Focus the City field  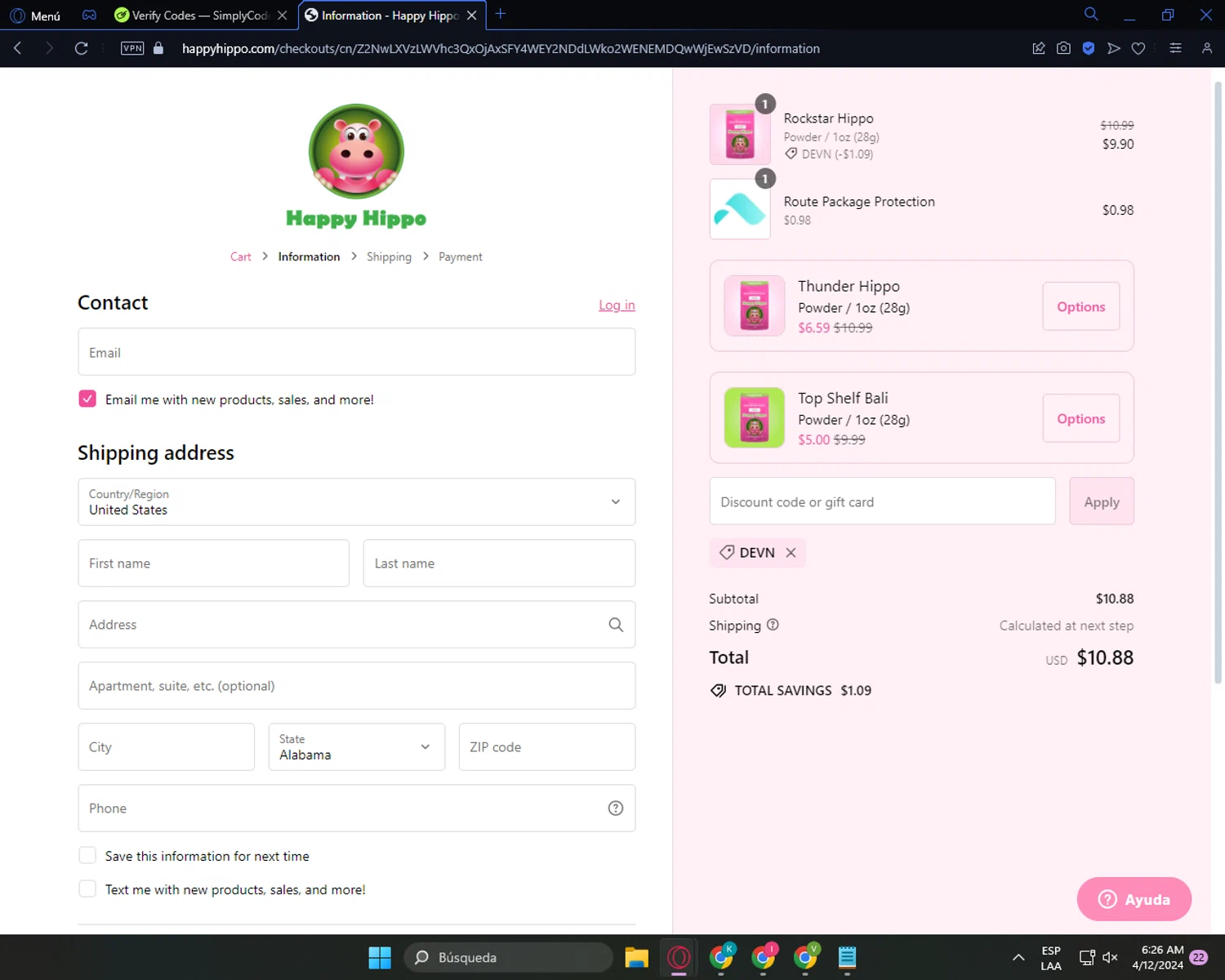point(167,746)
